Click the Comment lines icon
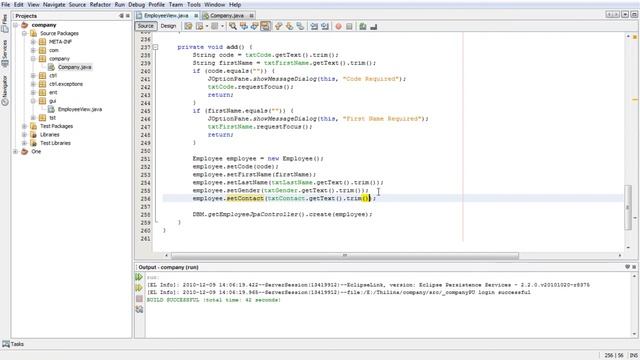Image resolution: width=640 pixels, height=360 pixels. (x=363, y=26)
